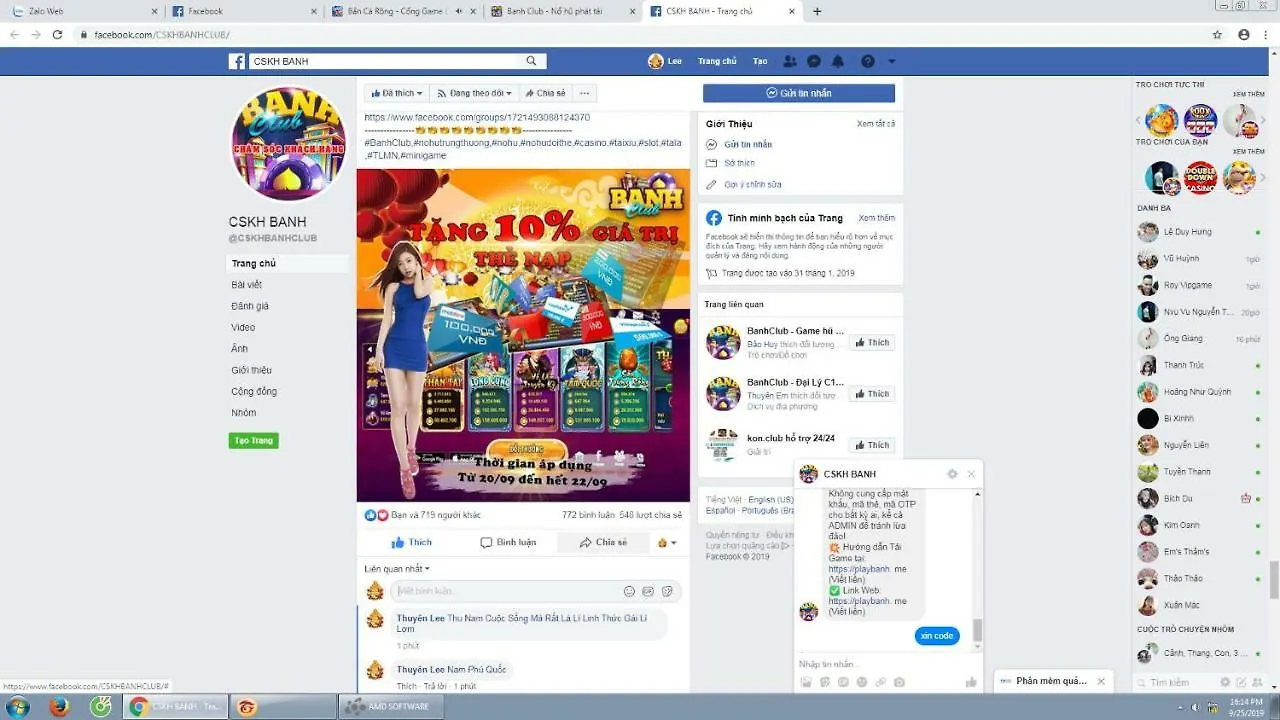1280x720 pixels.
Task: Create new group from chat sidebar
Action: tap(1258, 682)
